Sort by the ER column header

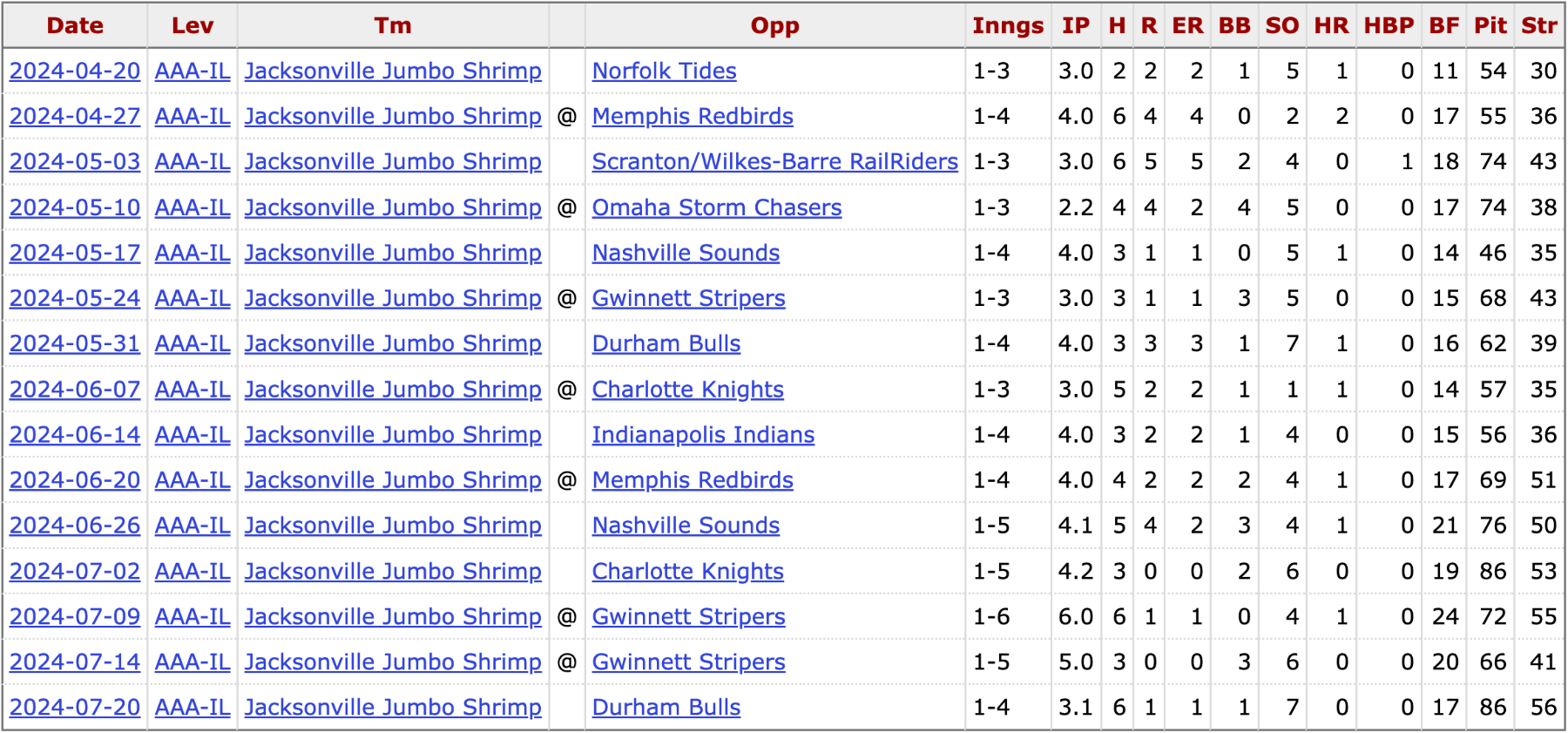click(1187, 25)
